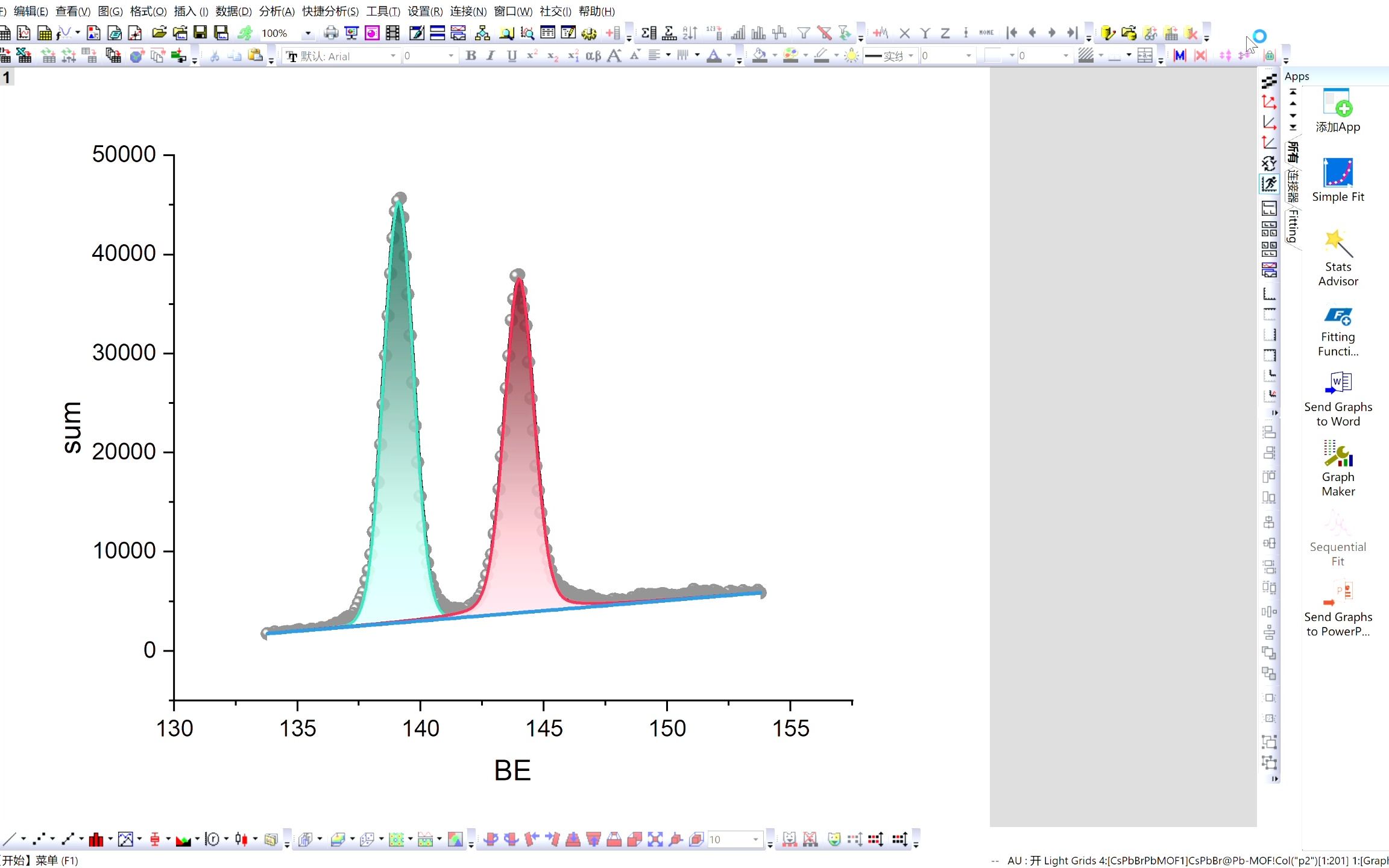The width and height of the screenshot is (1389, 868).
Task: Click the Save project floppy icon
Action: [x=200, y=33]
